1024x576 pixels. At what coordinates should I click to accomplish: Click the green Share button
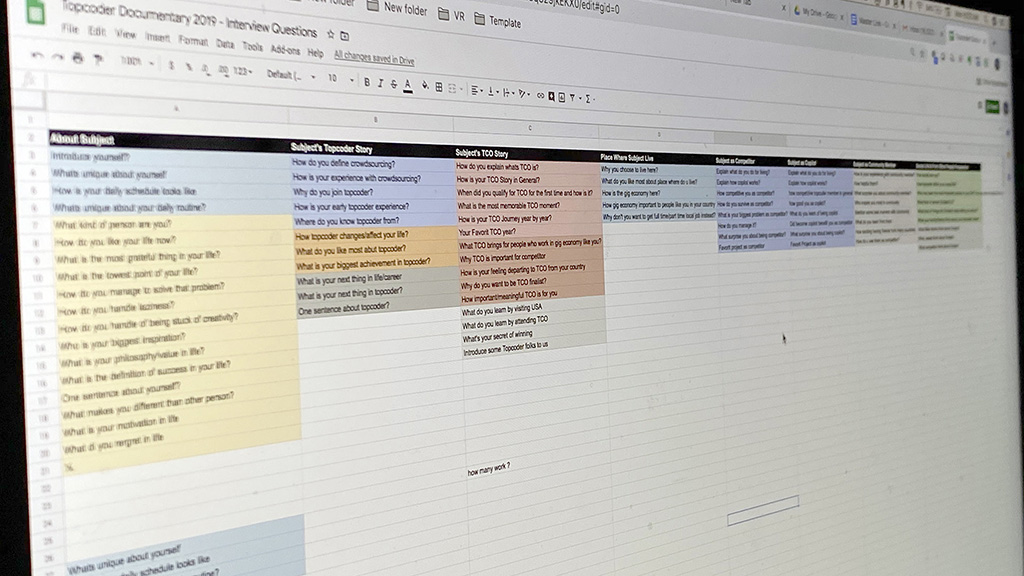coord(993,106)
